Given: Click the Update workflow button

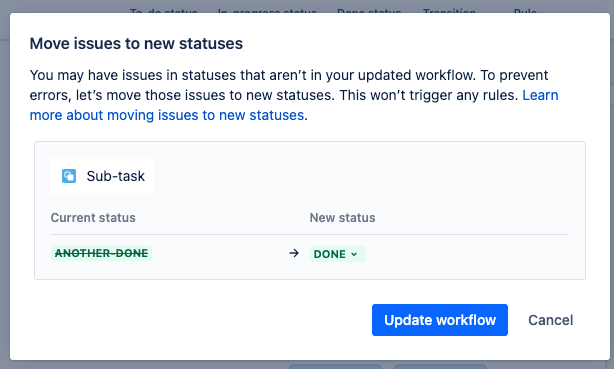Looking at the screenshot, I should 440,320.
